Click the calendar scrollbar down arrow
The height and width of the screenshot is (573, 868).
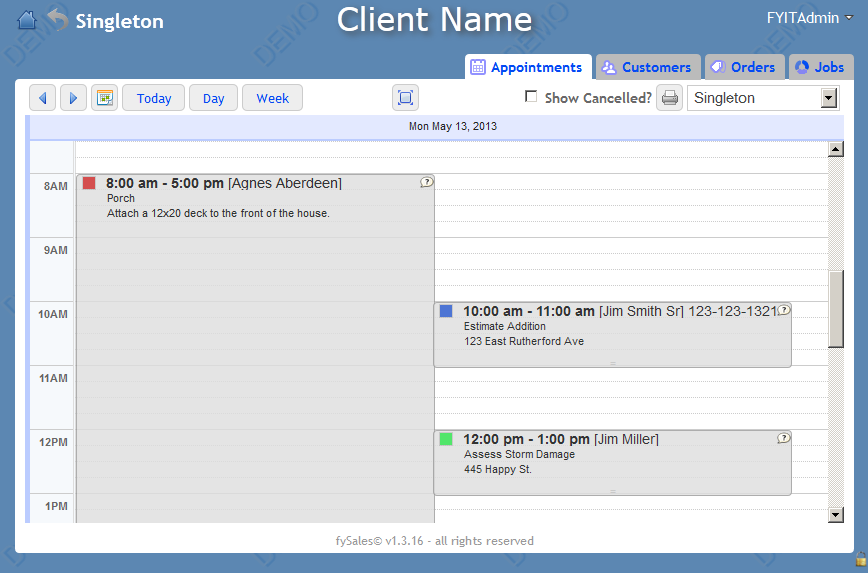coord(836,515)
